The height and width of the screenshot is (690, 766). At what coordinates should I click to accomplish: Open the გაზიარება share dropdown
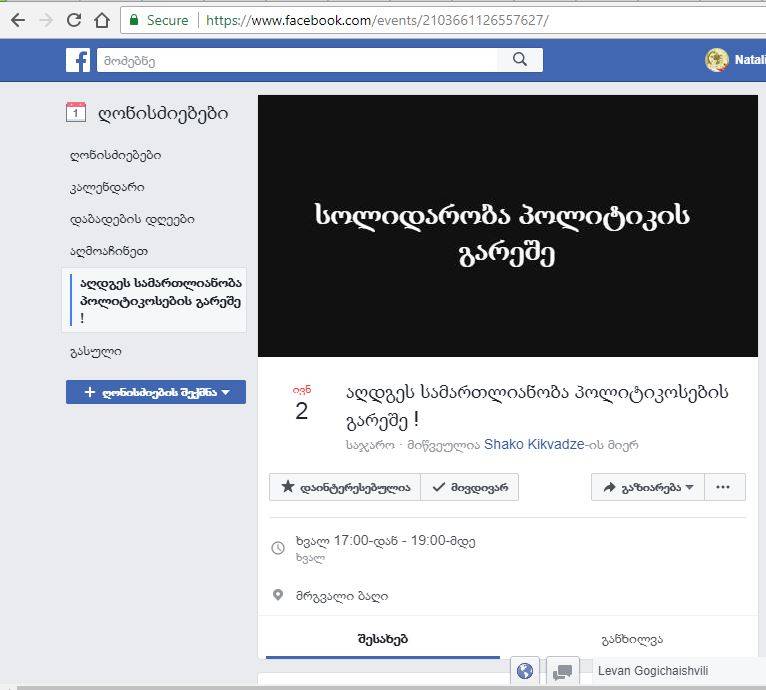click(648, 487)
